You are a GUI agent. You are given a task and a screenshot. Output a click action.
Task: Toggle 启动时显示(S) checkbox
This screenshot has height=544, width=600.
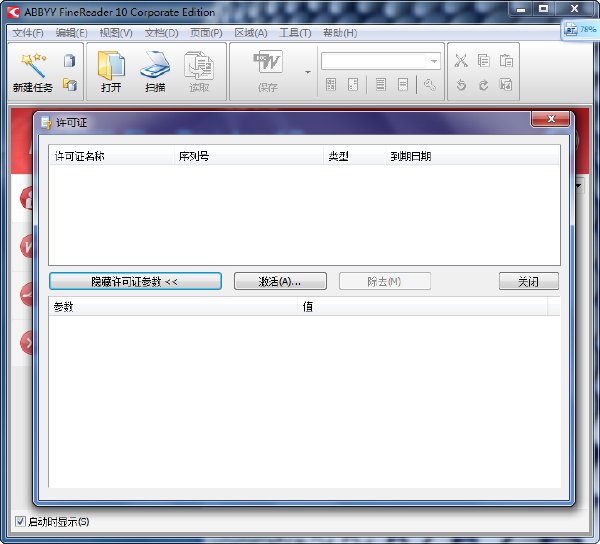click(20, 521)
